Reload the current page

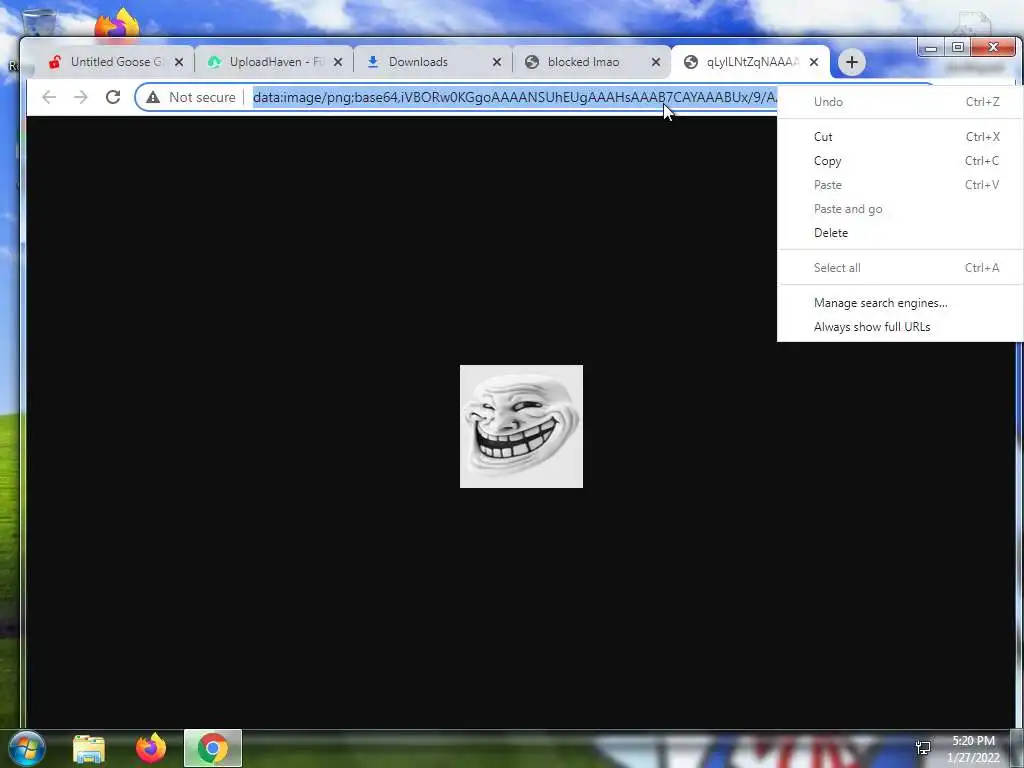click(x=113, y=97)
